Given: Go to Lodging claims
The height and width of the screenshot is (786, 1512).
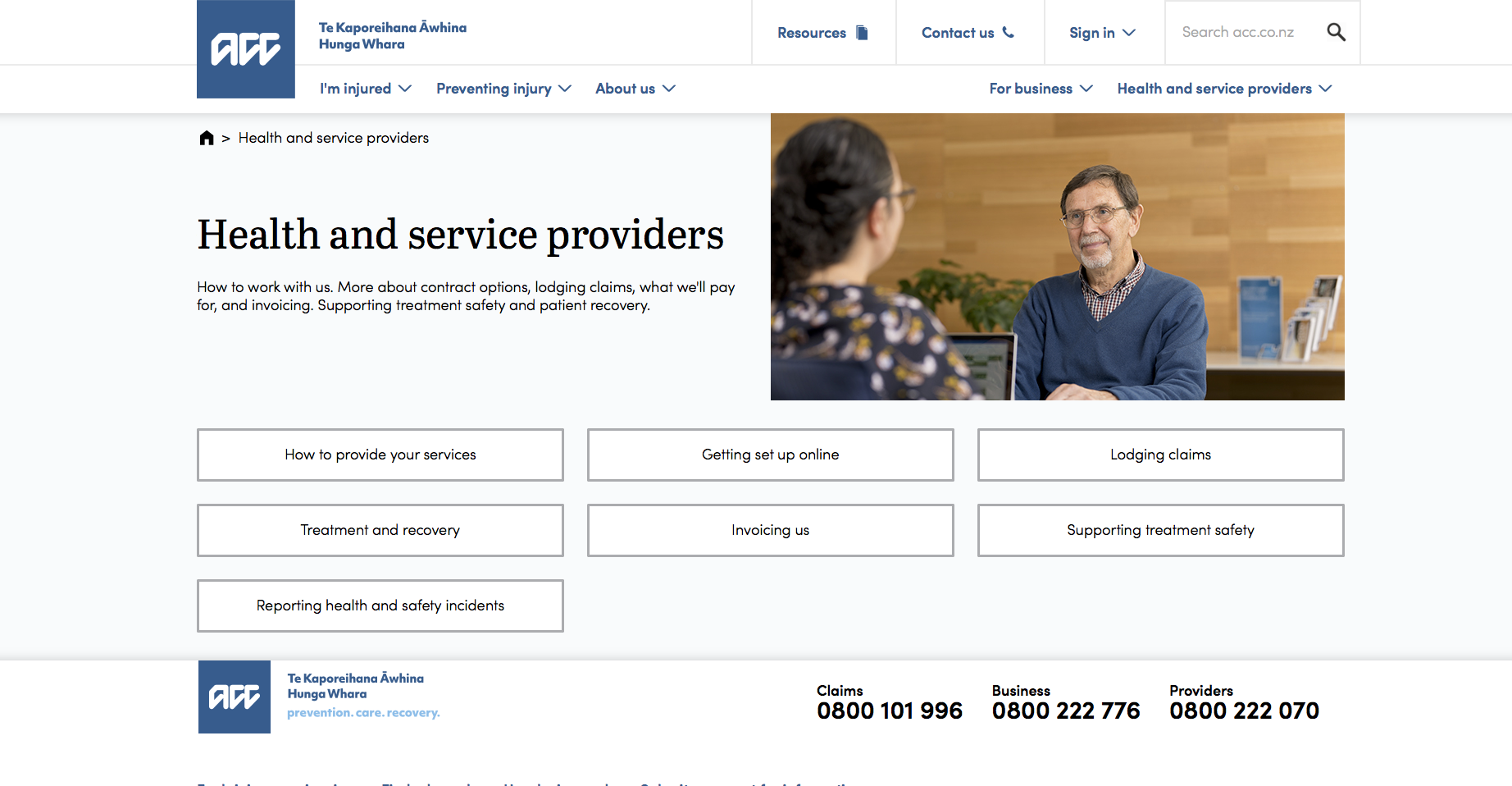Looking at the screenshot, I should point(1161,455).
